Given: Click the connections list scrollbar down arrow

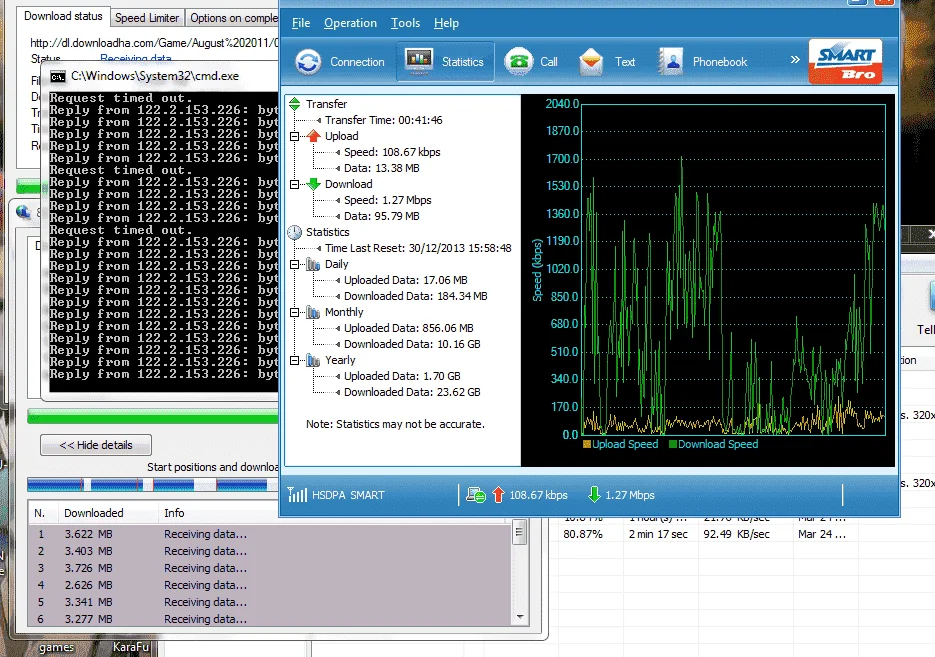Looking at the screenshot, I should pos(519,617).
